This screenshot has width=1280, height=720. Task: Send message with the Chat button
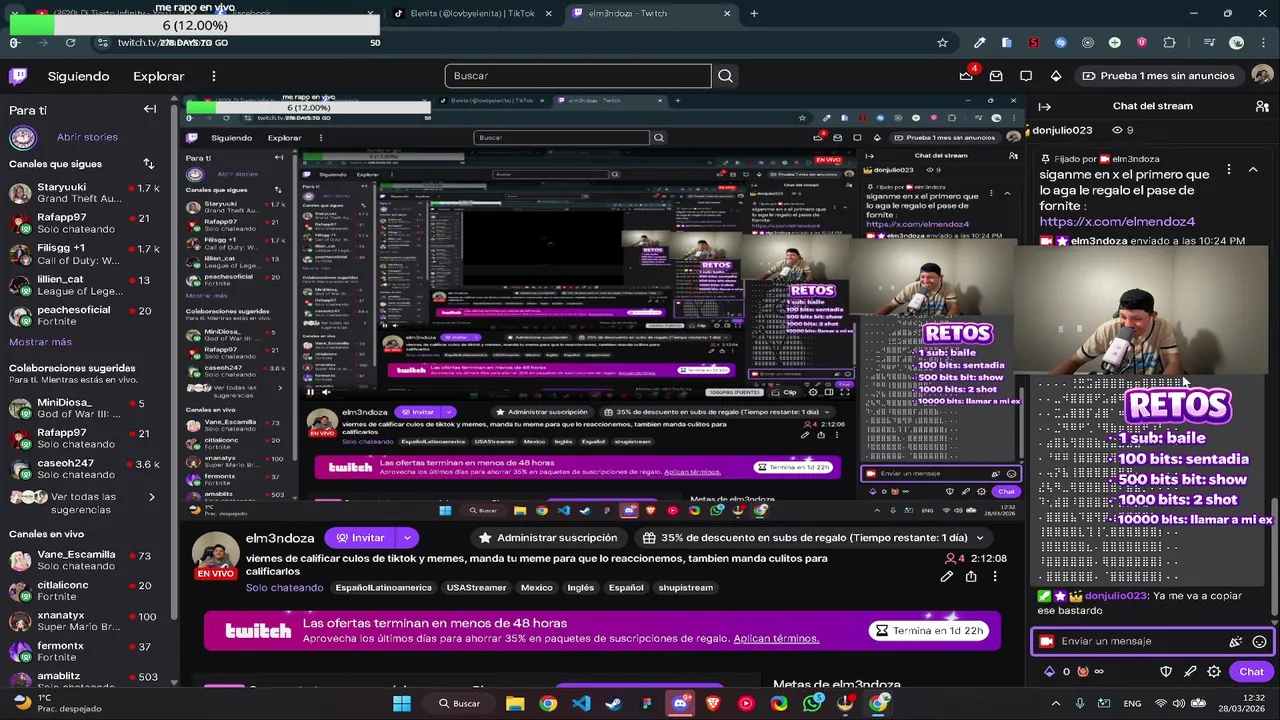(1251, 672)
